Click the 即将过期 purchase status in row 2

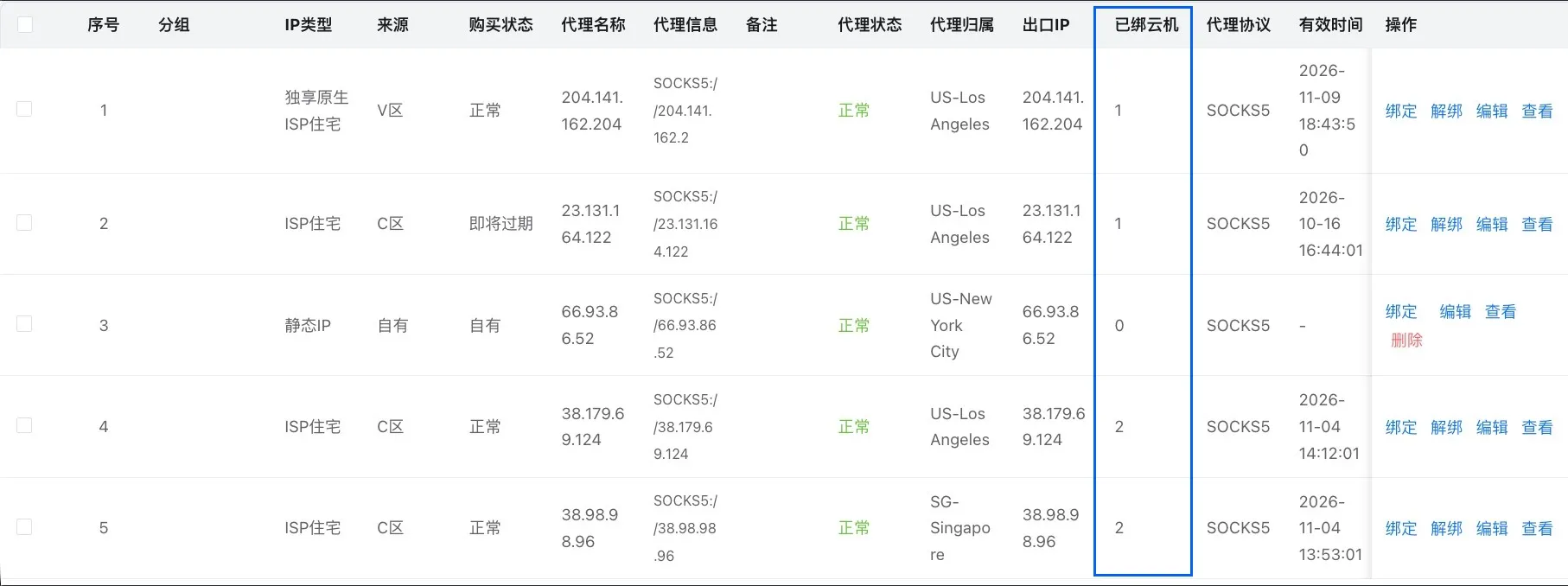click(x=500, y=223)
